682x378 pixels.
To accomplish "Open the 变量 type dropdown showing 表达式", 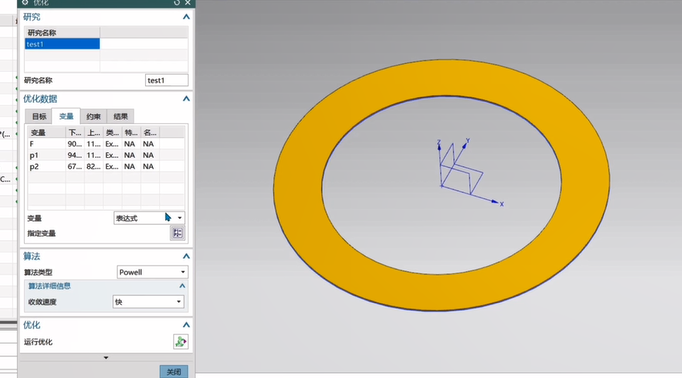I will pyautogui.click(x=149, y=218).
